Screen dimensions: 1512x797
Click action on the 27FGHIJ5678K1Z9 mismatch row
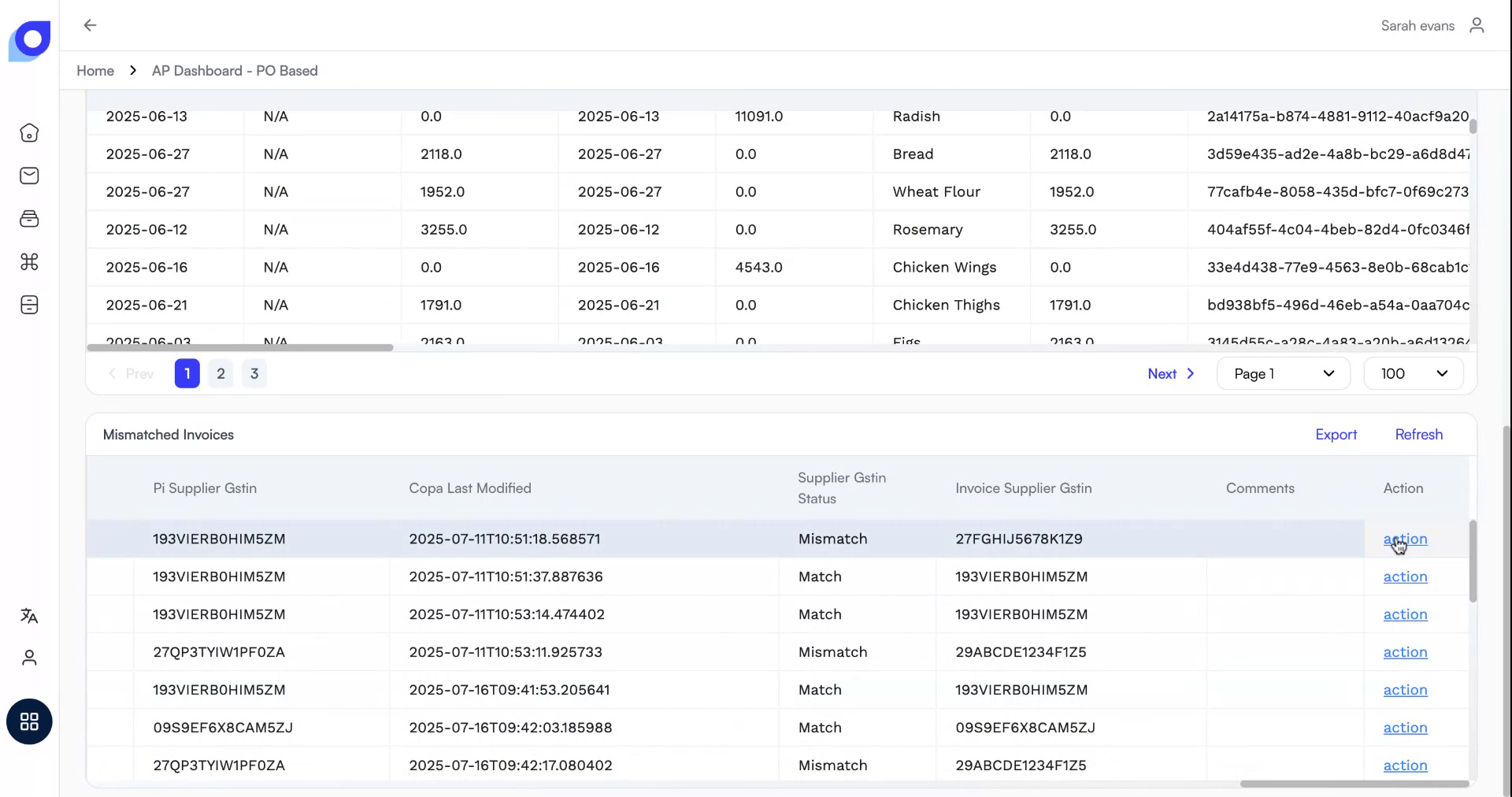click(x=1405, y=539)
